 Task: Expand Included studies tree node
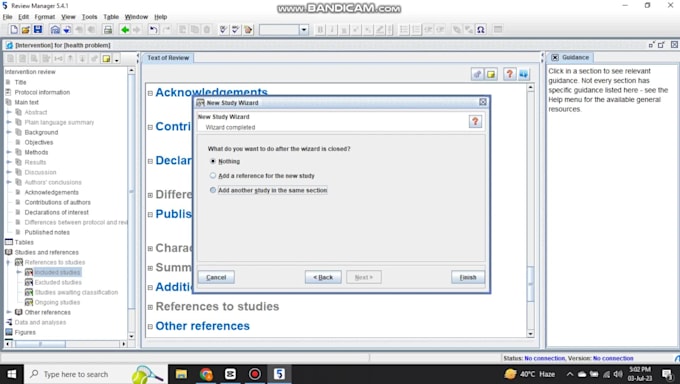click(19, 272)
